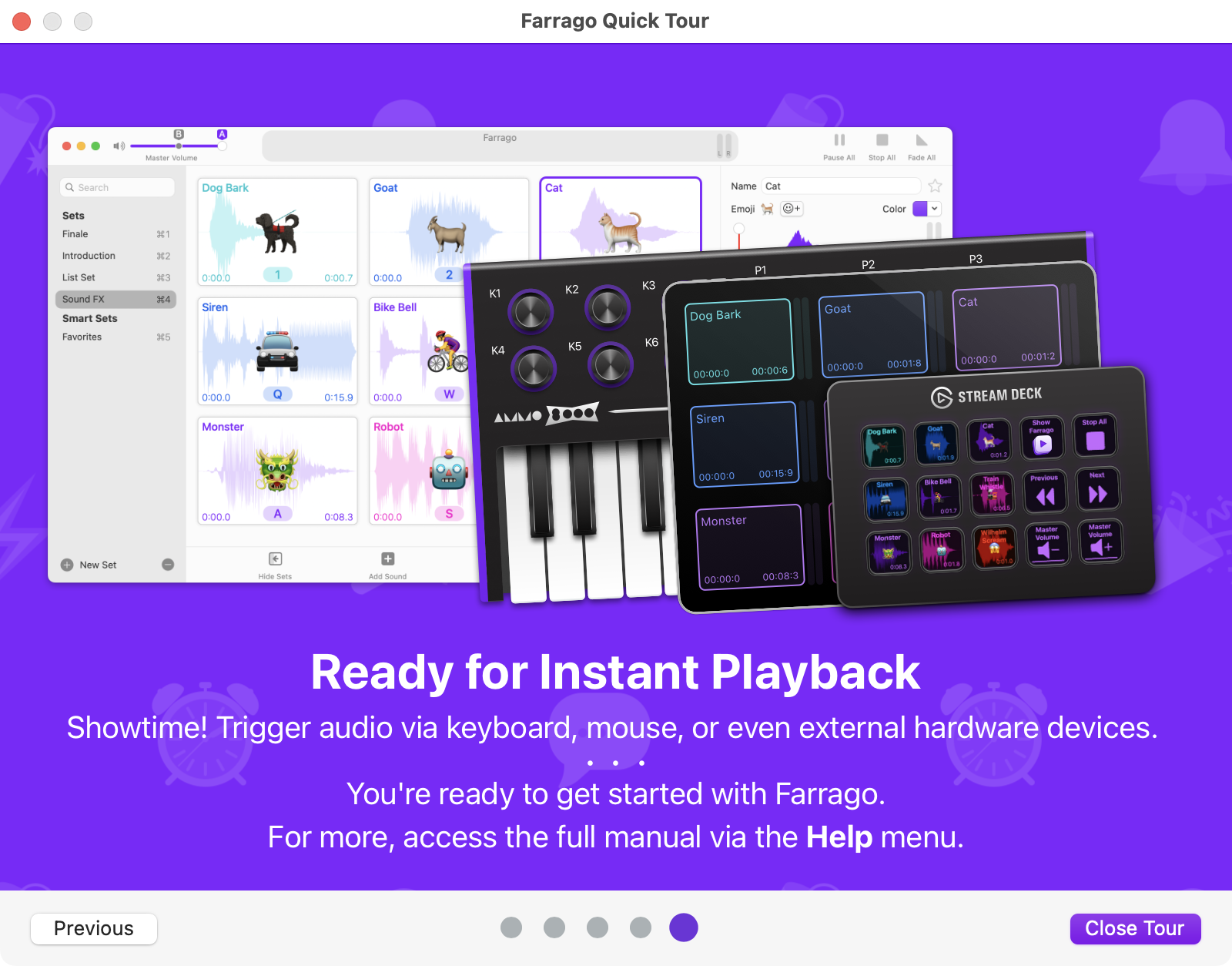This screenshot has width=1232, height=966.
Task: Click the speaker icon beside Master Volume
Action: pyautogui.click(x=119, y=146)
